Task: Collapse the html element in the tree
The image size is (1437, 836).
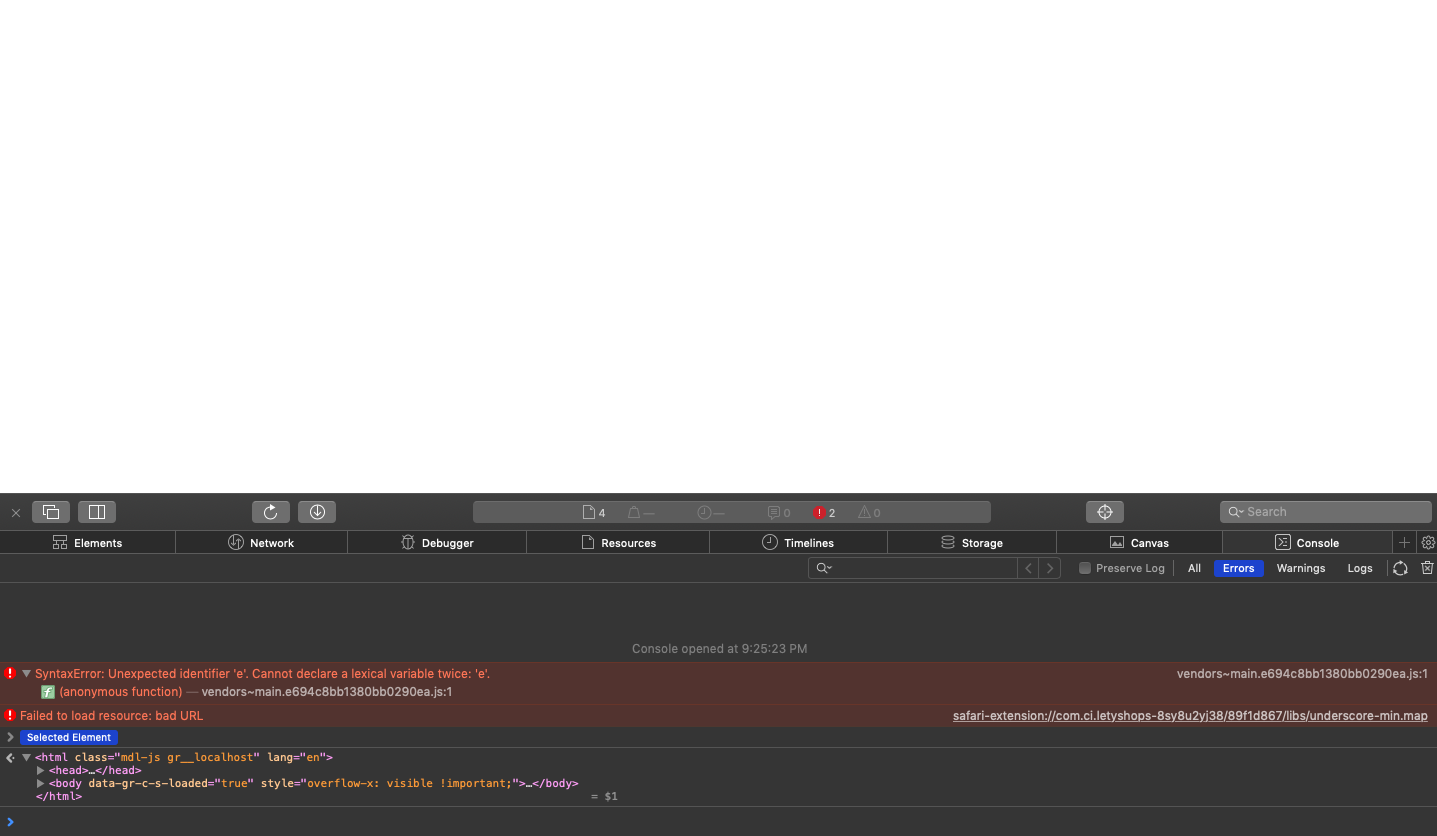Action: (x=26, y=757)
